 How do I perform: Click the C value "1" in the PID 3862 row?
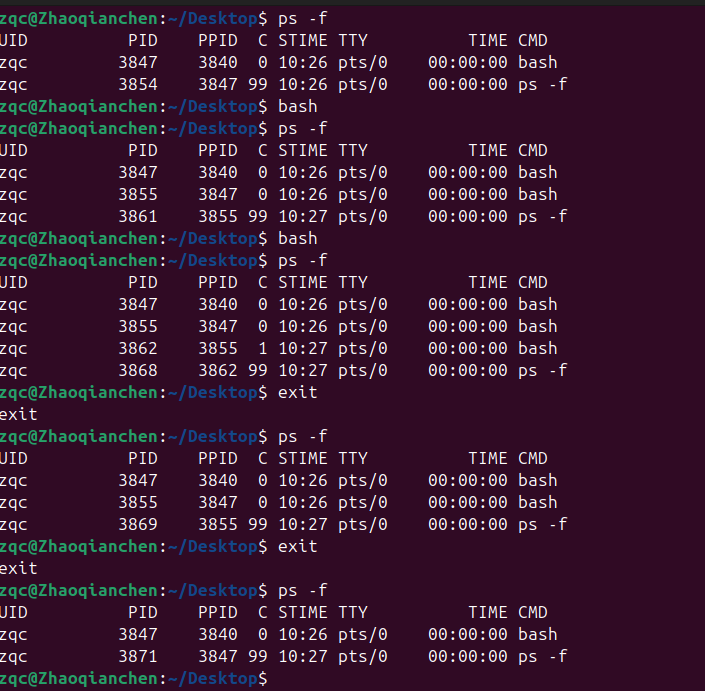coord(263,348)
